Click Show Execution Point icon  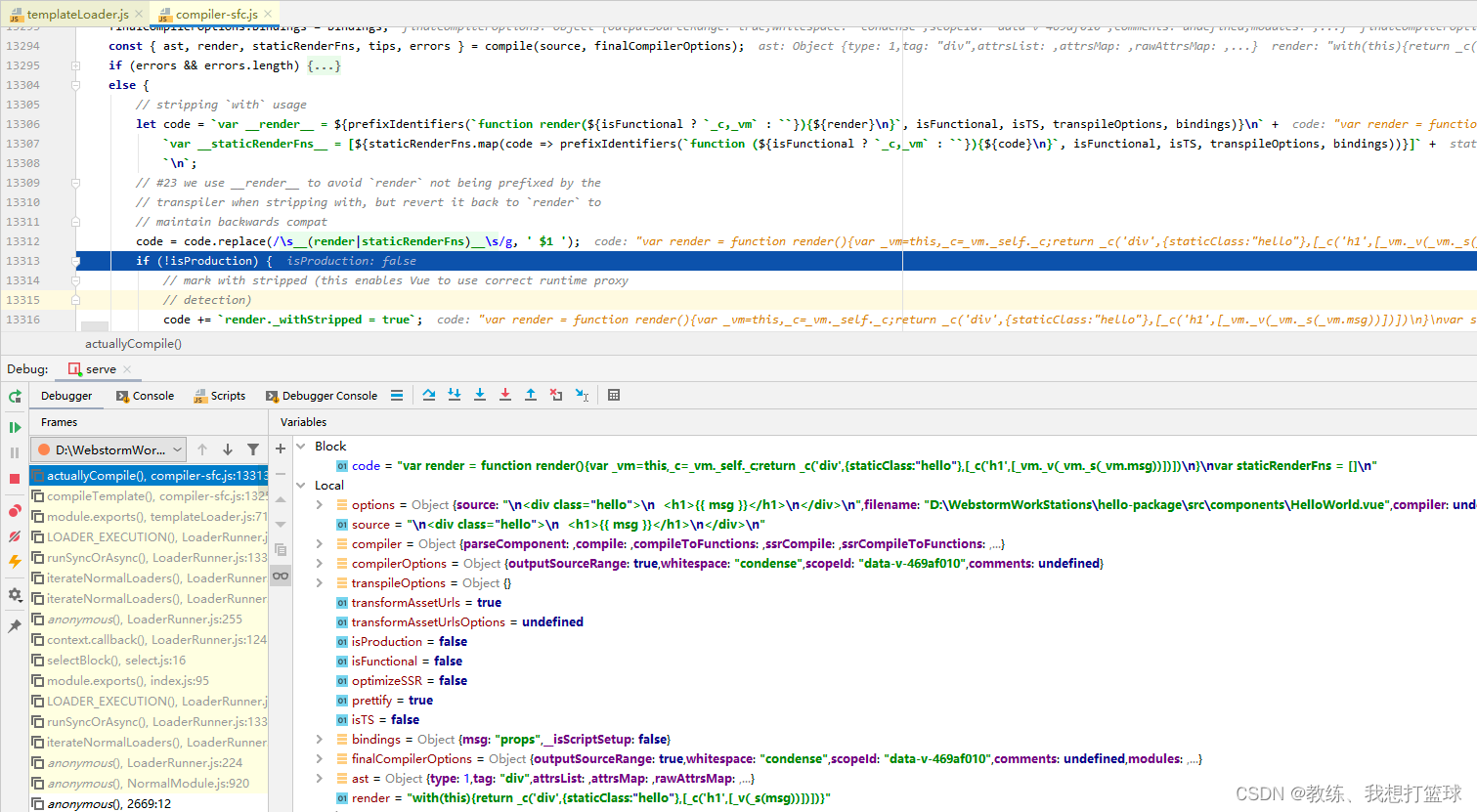(397, 395)
